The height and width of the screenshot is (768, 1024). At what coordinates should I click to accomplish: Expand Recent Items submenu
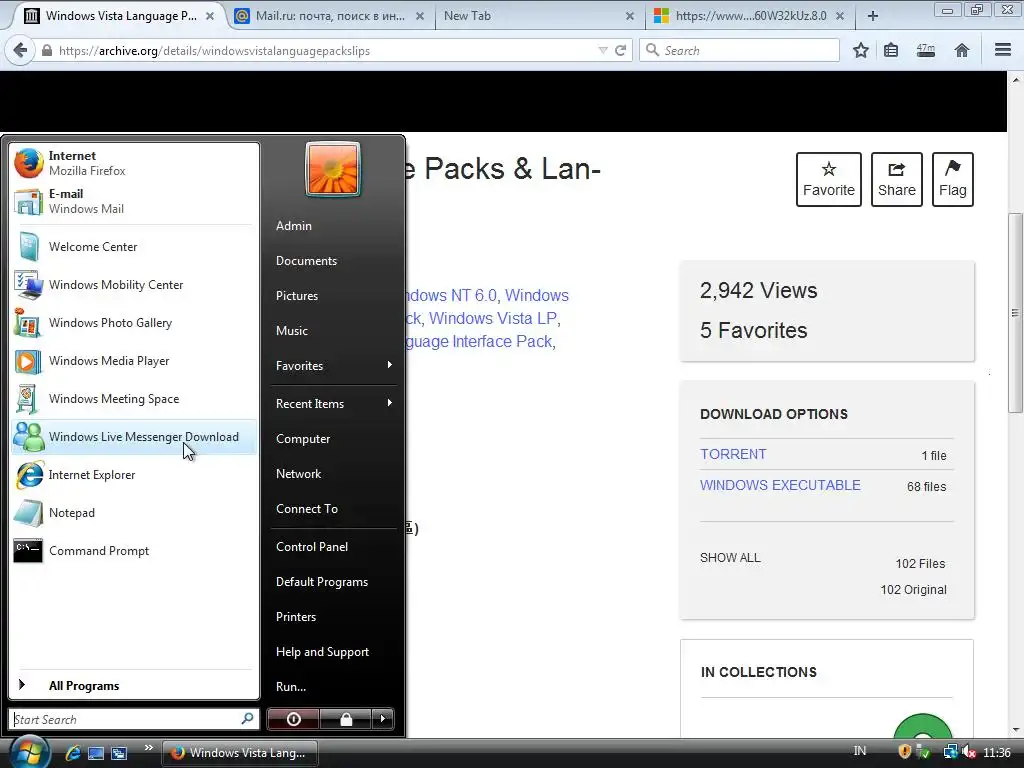(333, 404)
